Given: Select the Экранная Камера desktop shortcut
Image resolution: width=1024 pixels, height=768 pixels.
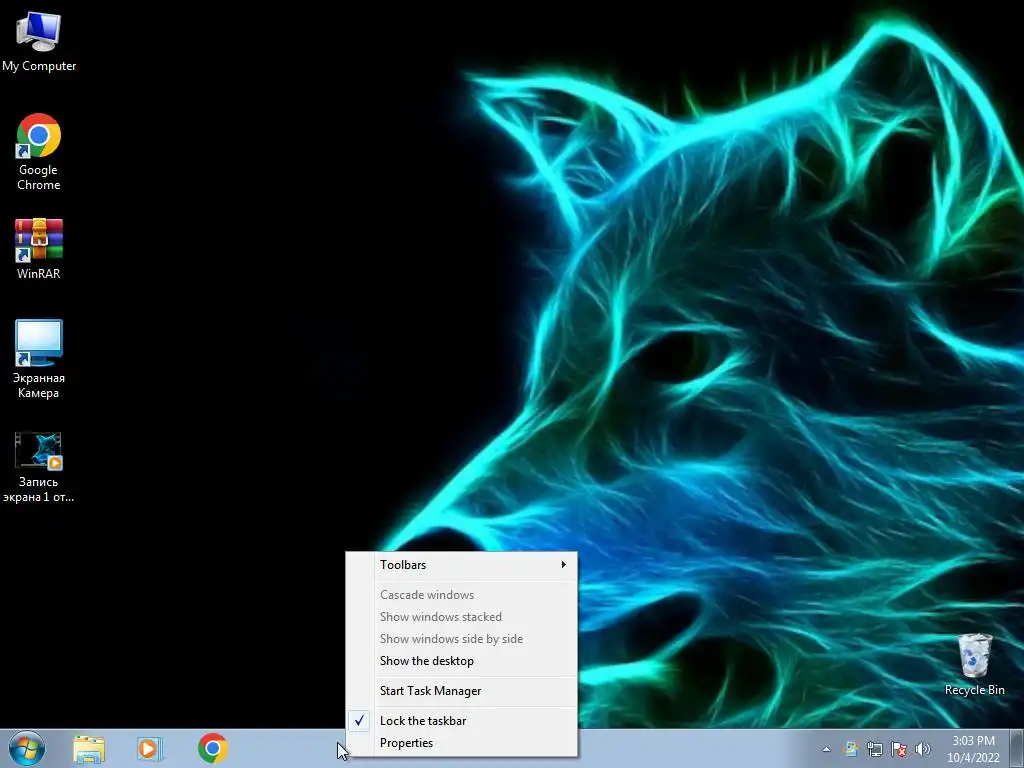Looking at the screenshot, I should (39, 359).
